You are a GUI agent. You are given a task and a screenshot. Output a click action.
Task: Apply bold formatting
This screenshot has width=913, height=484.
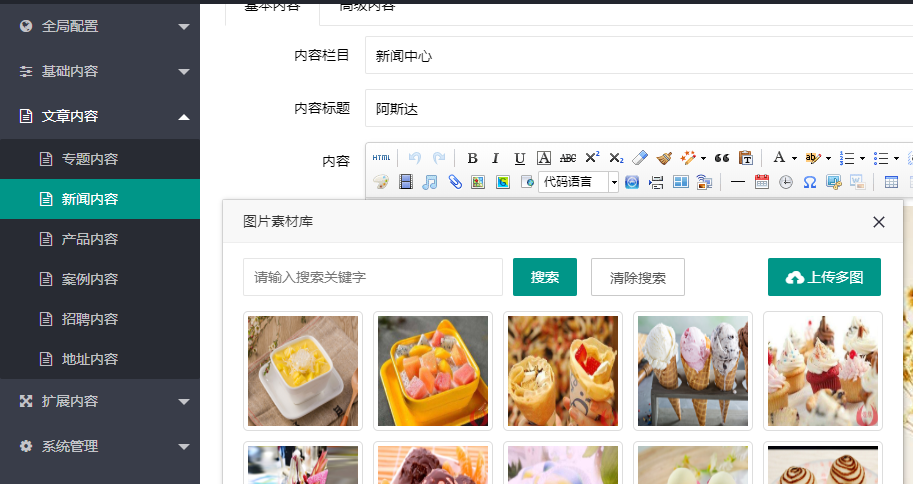click(x=472, y=158)
